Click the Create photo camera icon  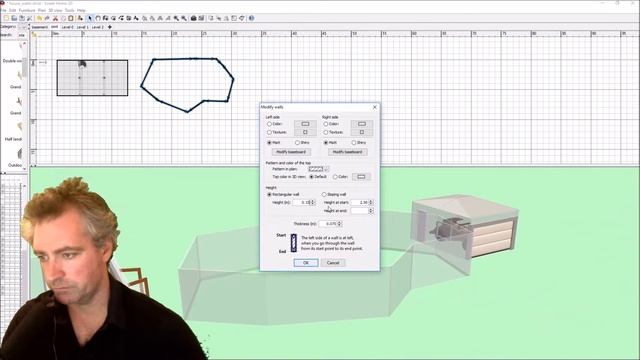coord(193,18)
